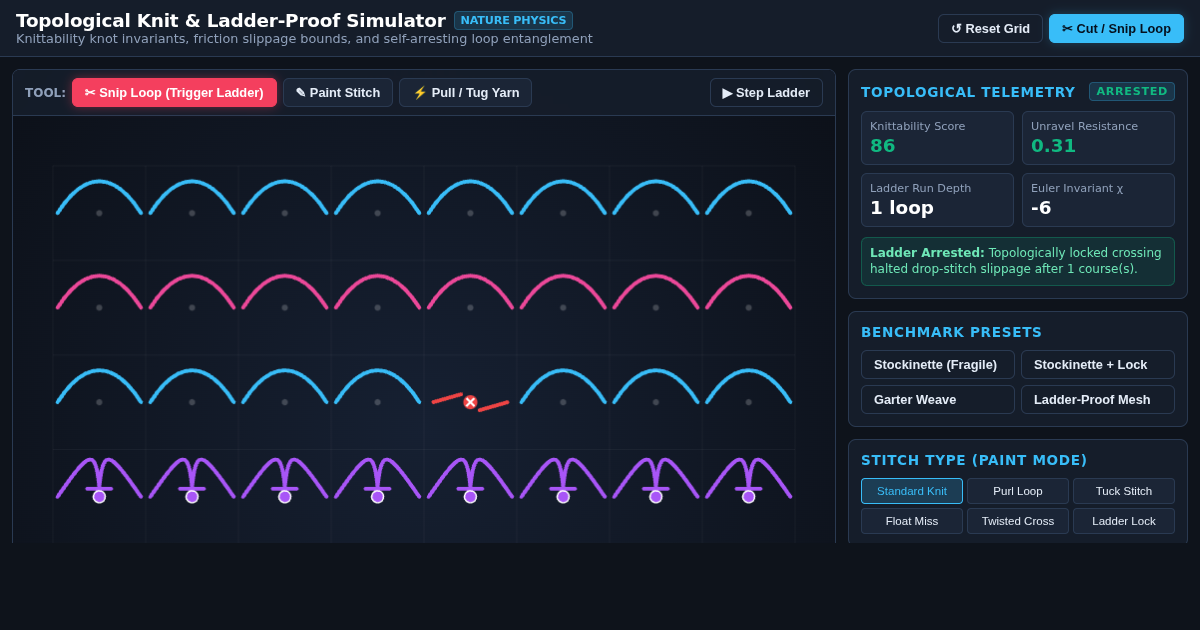The height and width of the screenshot is (630, 1200).
Task: Load the Stockinette (Fragile) preset
Action: tap(937, 364)
